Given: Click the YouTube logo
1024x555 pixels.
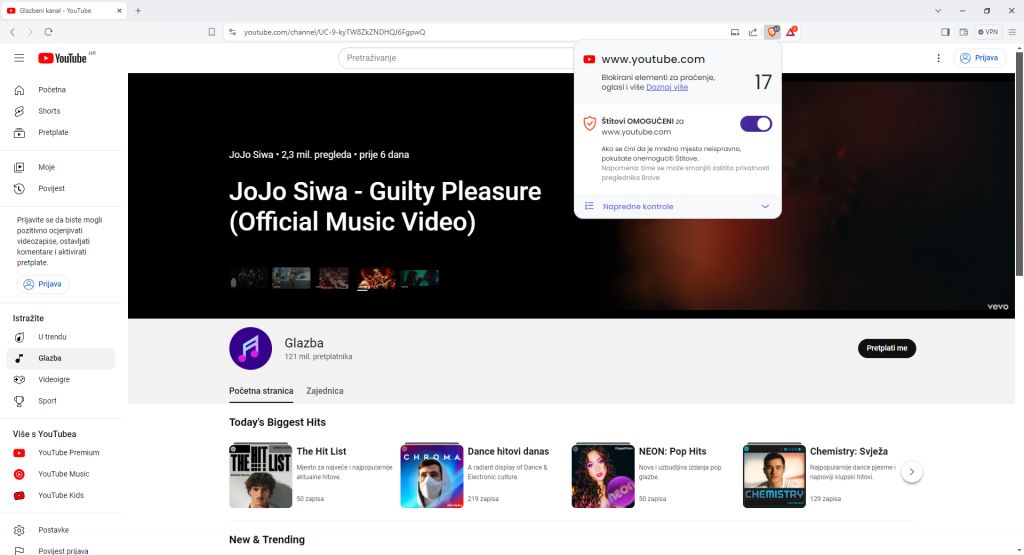Looking at the screenshot, I should click(x=64, y=58).
